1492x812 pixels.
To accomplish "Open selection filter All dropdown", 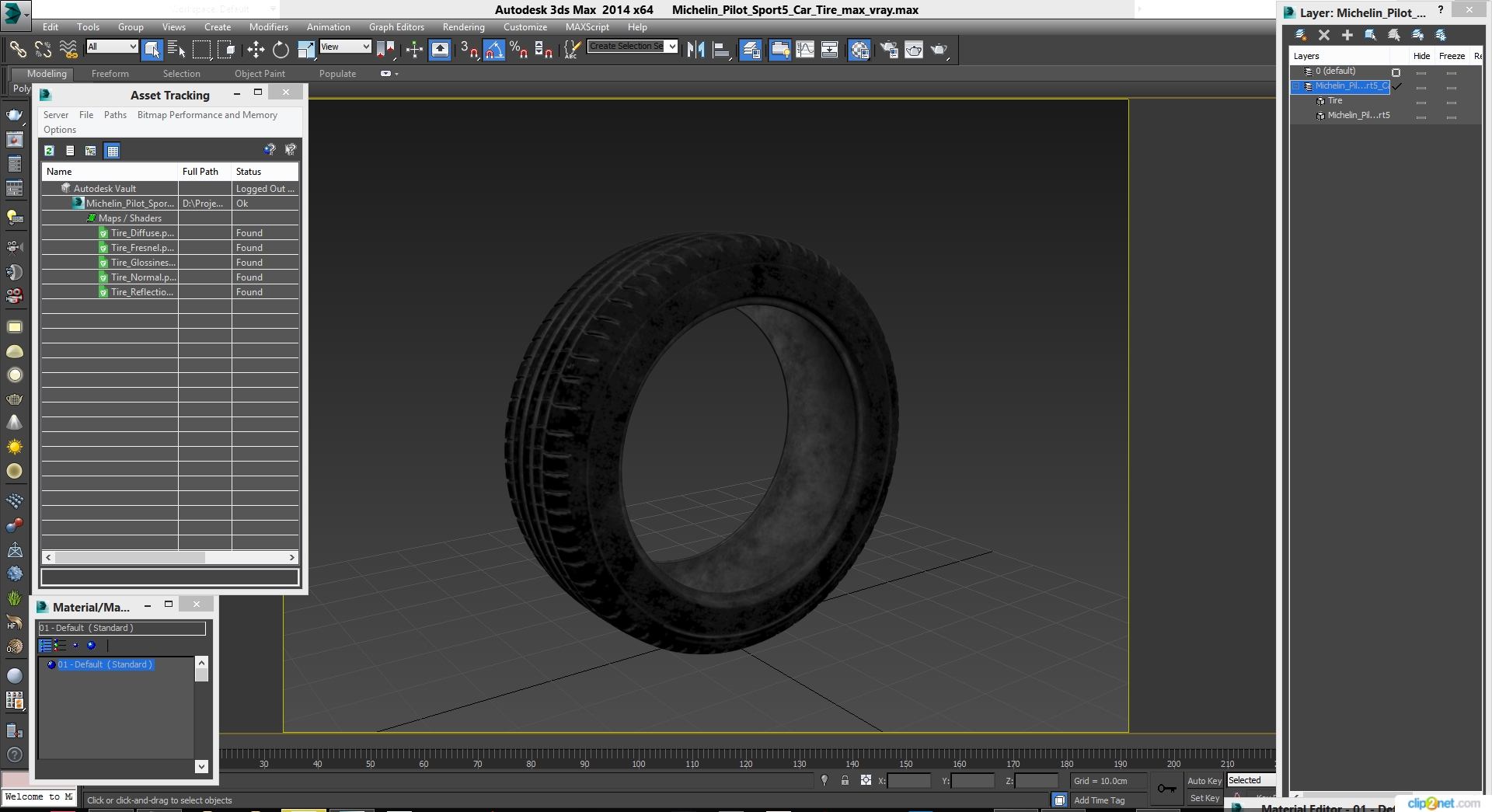I will tap(112, 47).
